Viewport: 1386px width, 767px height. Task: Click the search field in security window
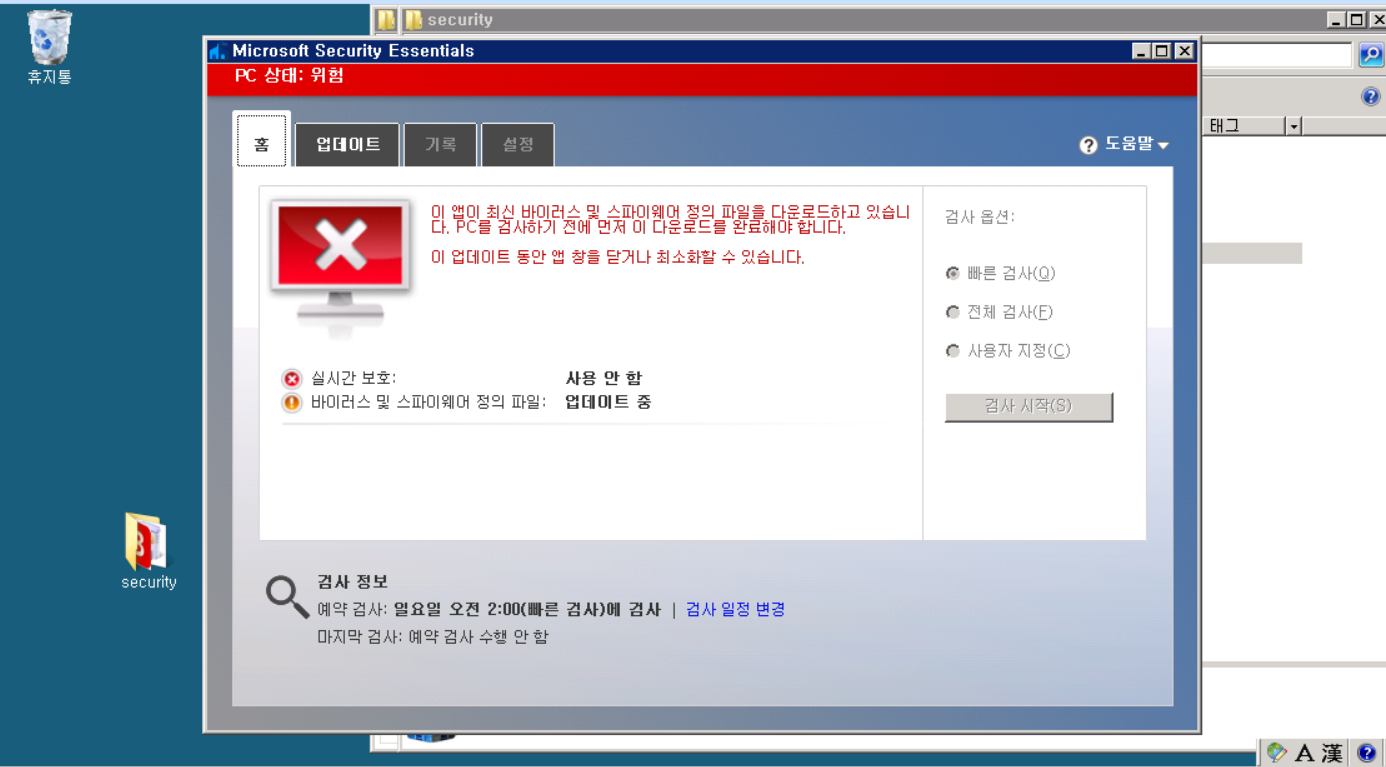pyautogui.click(x=1277, y=55)
